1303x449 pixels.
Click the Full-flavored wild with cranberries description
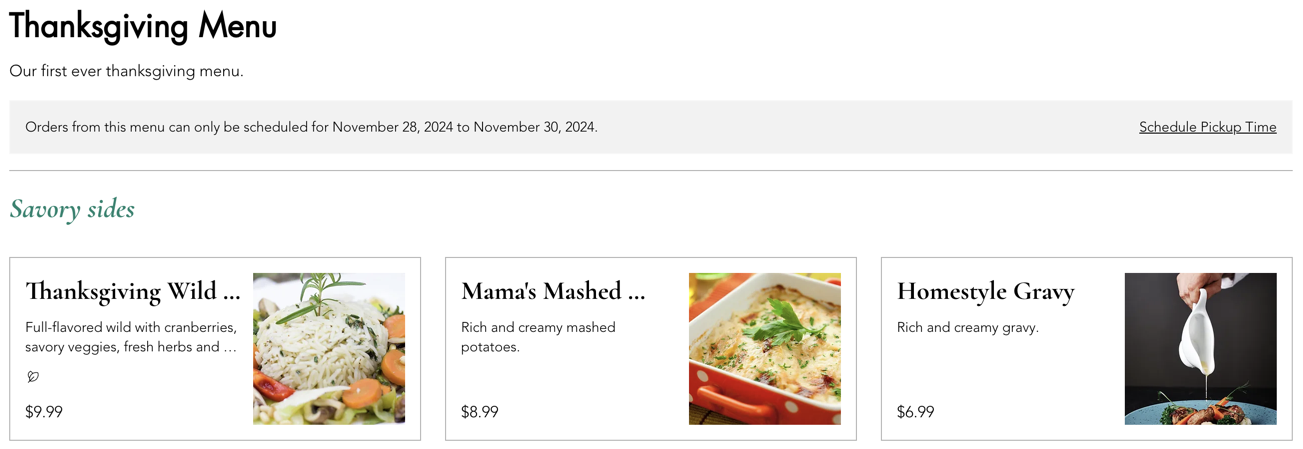131,337
